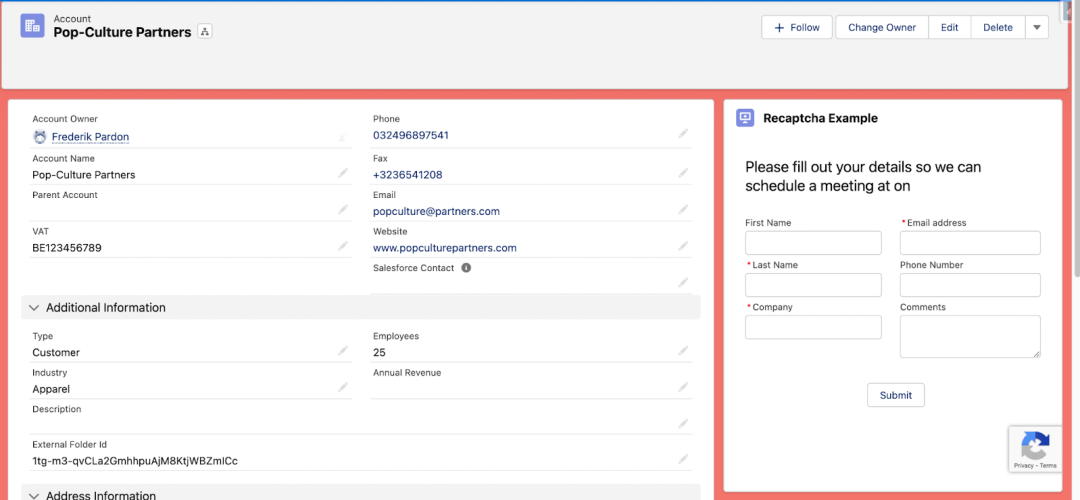Click into the Comments text area
The height and width of the screenshot is (500, 1080).
[x=970, y=337]
